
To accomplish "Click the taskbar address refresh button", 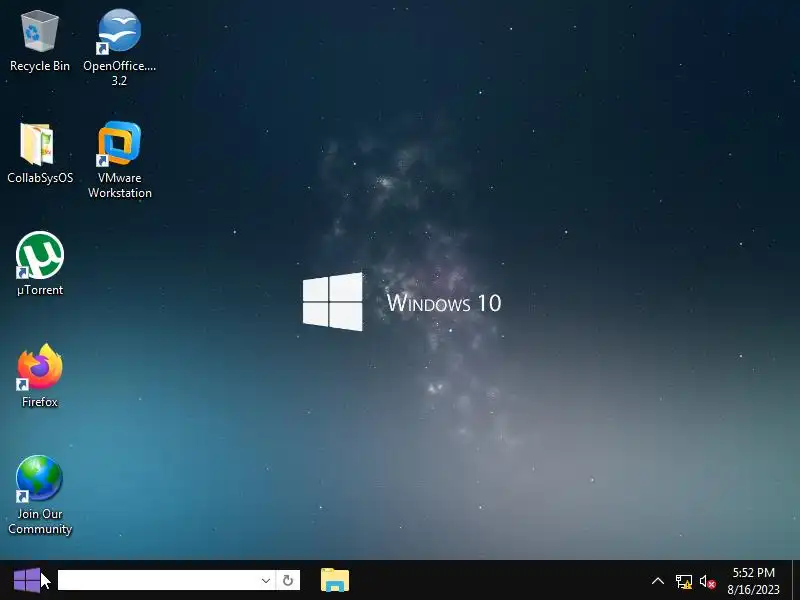I will [288, 581].
